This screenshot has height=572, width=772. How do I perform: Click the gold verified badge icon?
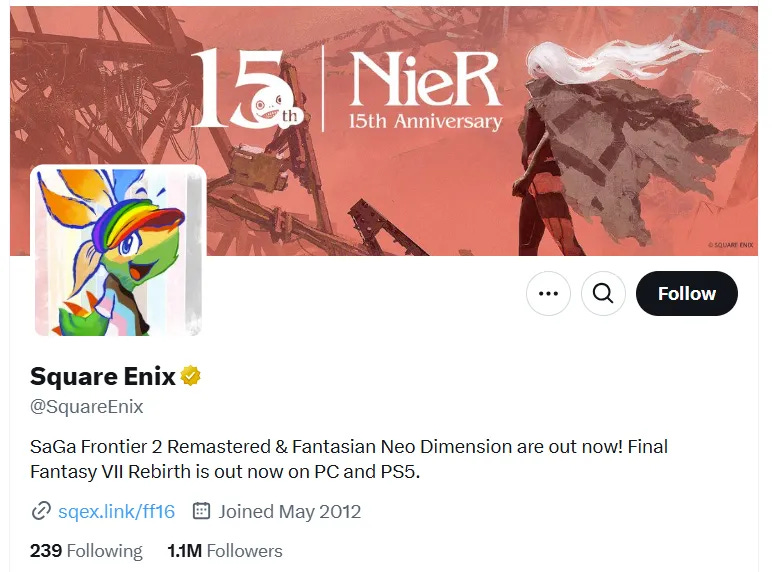pos(191,376)
